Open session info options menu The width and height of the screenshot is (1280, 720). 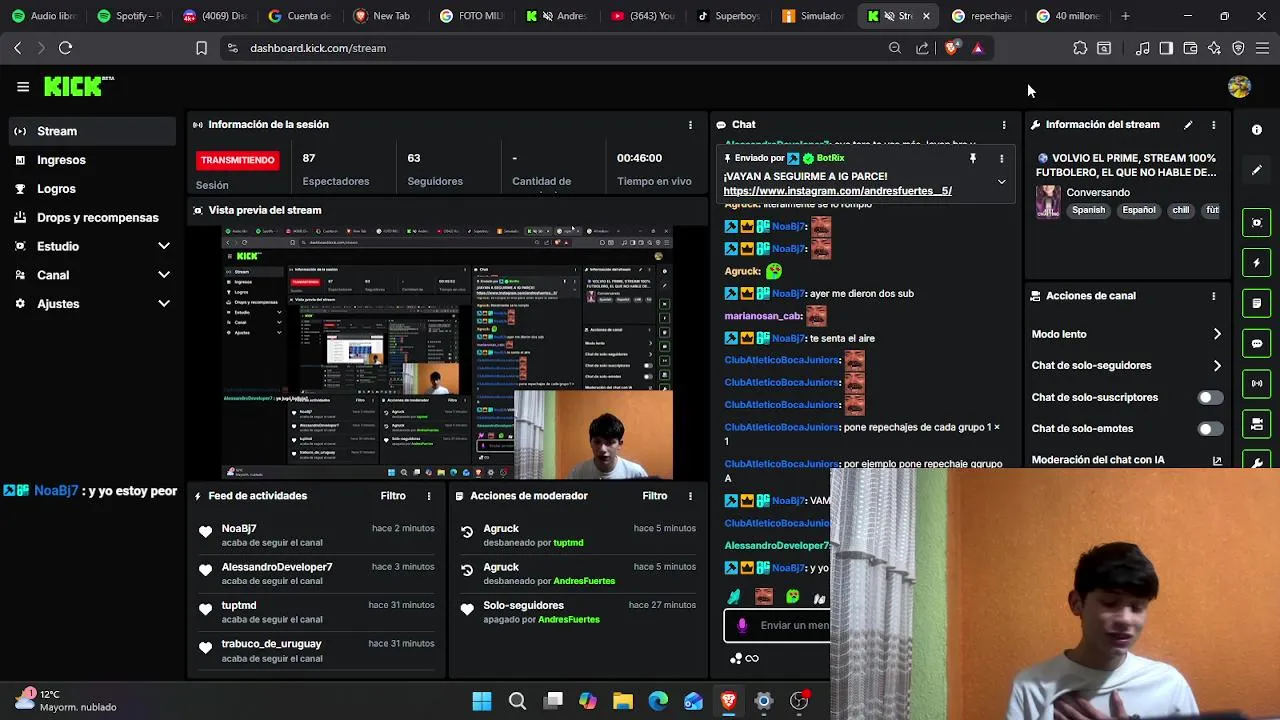(690, 125)
